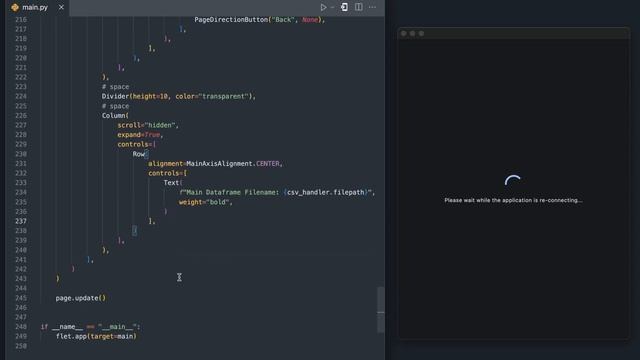
Task: Click the 'Please wait' re-connecting message
Action: click(x=513, y=200)
